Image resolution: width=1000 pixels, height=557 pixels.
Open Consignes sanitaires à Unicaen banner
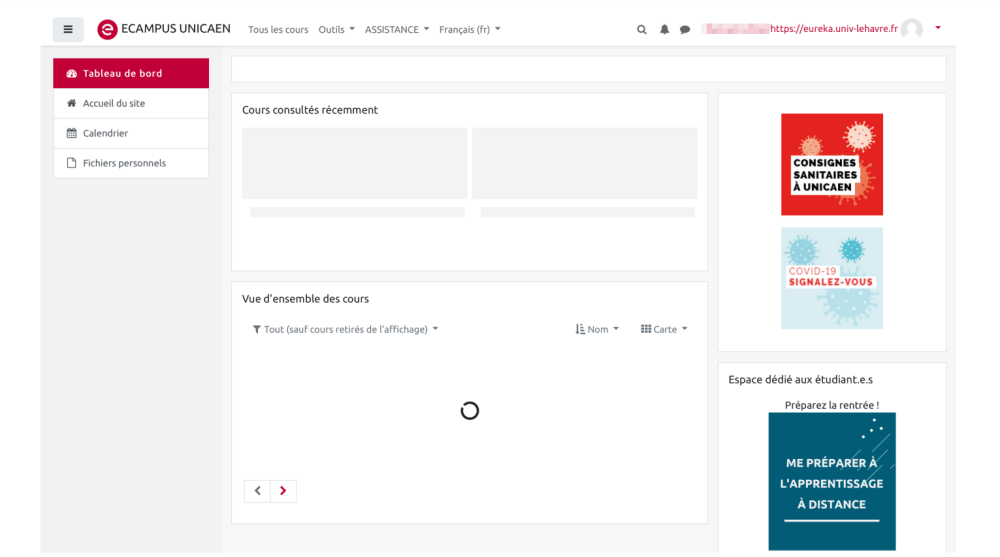click(831, 164)
